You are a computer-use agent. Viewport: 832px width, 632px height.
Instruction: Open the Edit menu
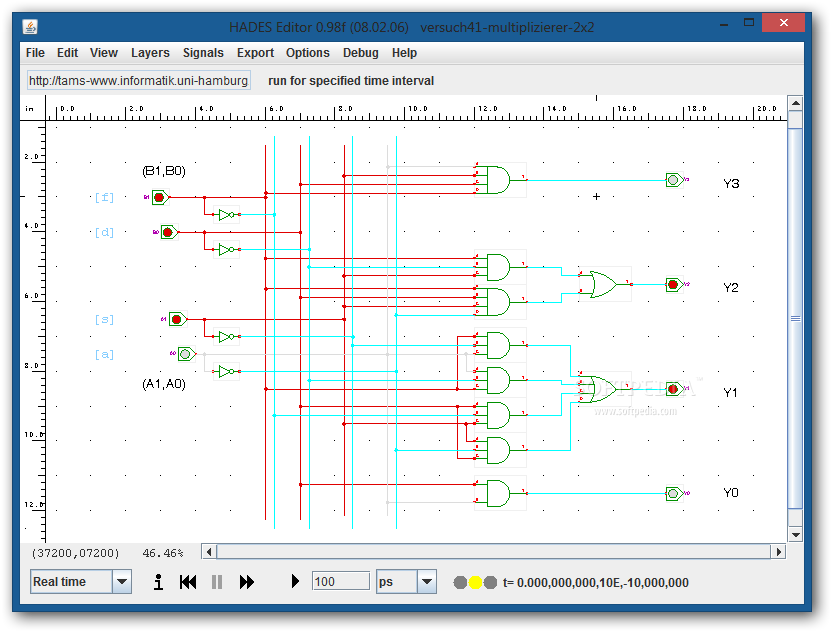(67, 53)
